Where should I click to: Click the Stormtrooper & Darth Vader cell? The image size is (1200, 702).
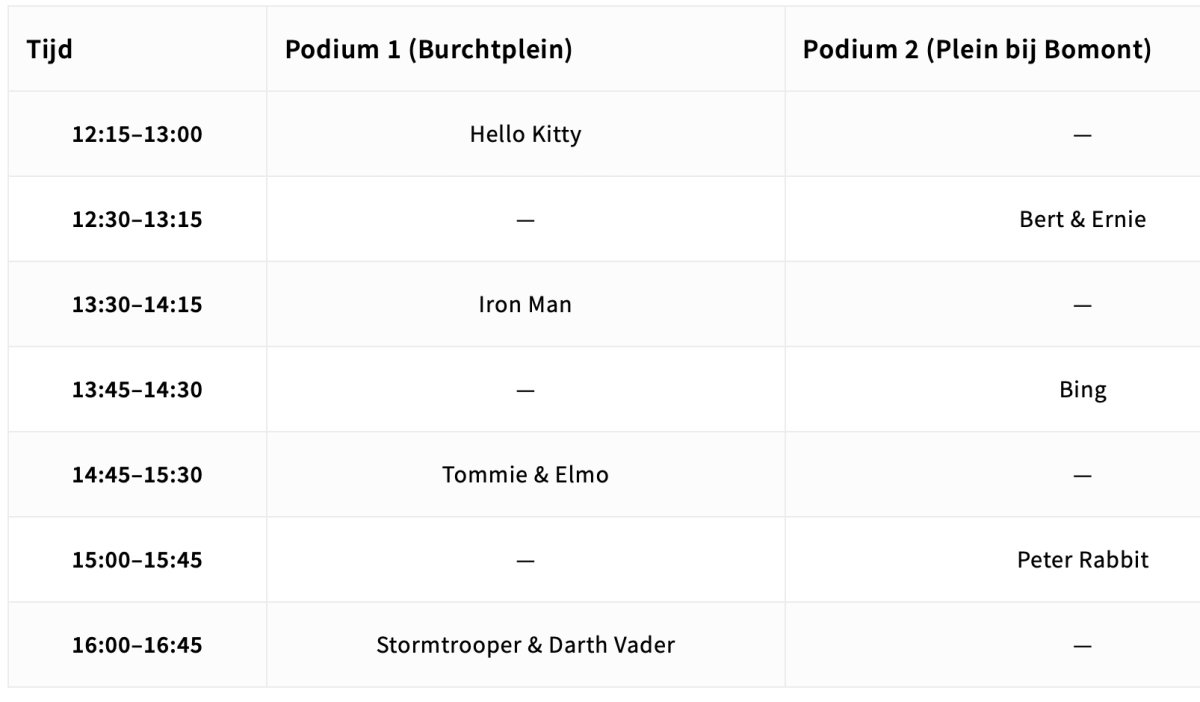525,645
